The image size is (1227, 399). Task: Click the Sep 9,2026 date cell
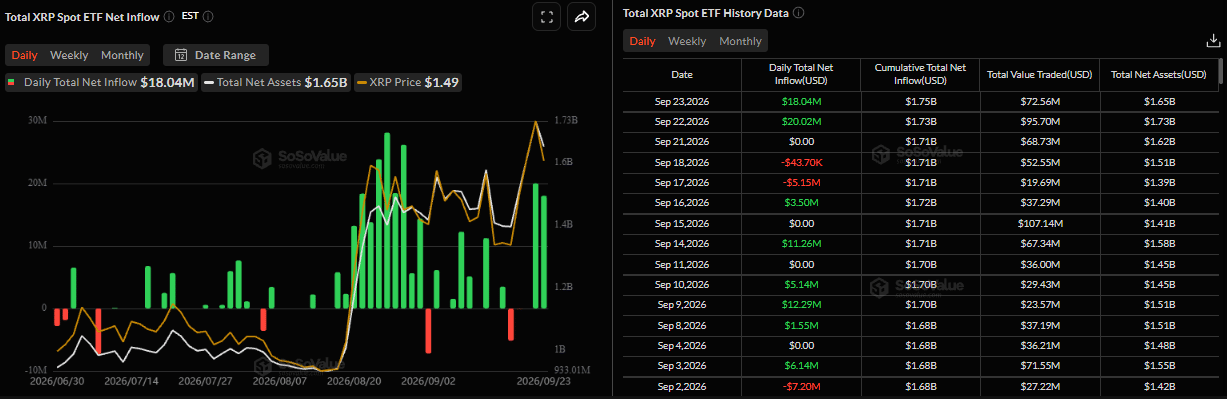tap(682, 304)
